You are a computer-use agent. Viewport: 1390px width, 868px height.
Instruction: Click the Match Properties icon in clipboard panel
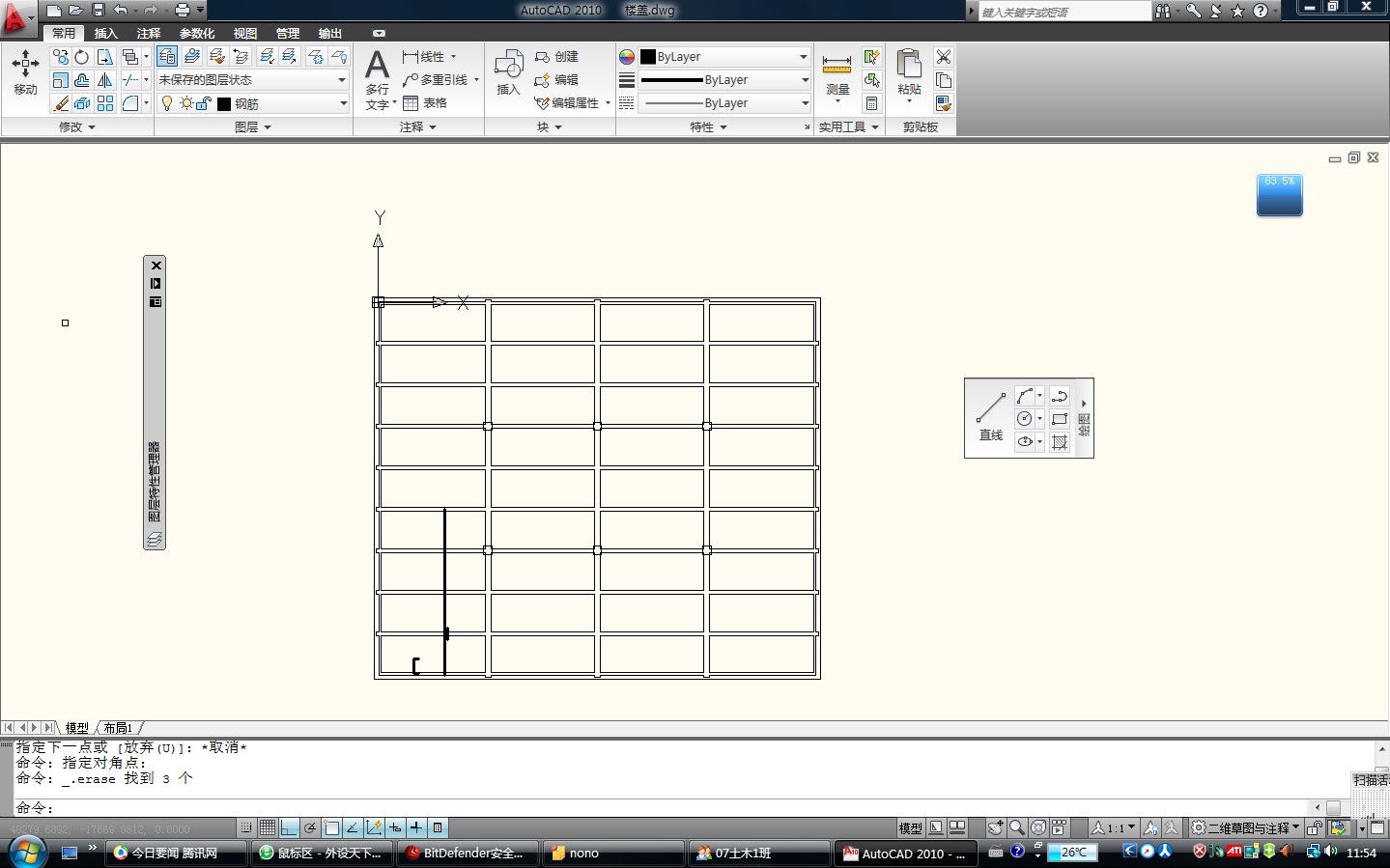(x=944, y=103)
